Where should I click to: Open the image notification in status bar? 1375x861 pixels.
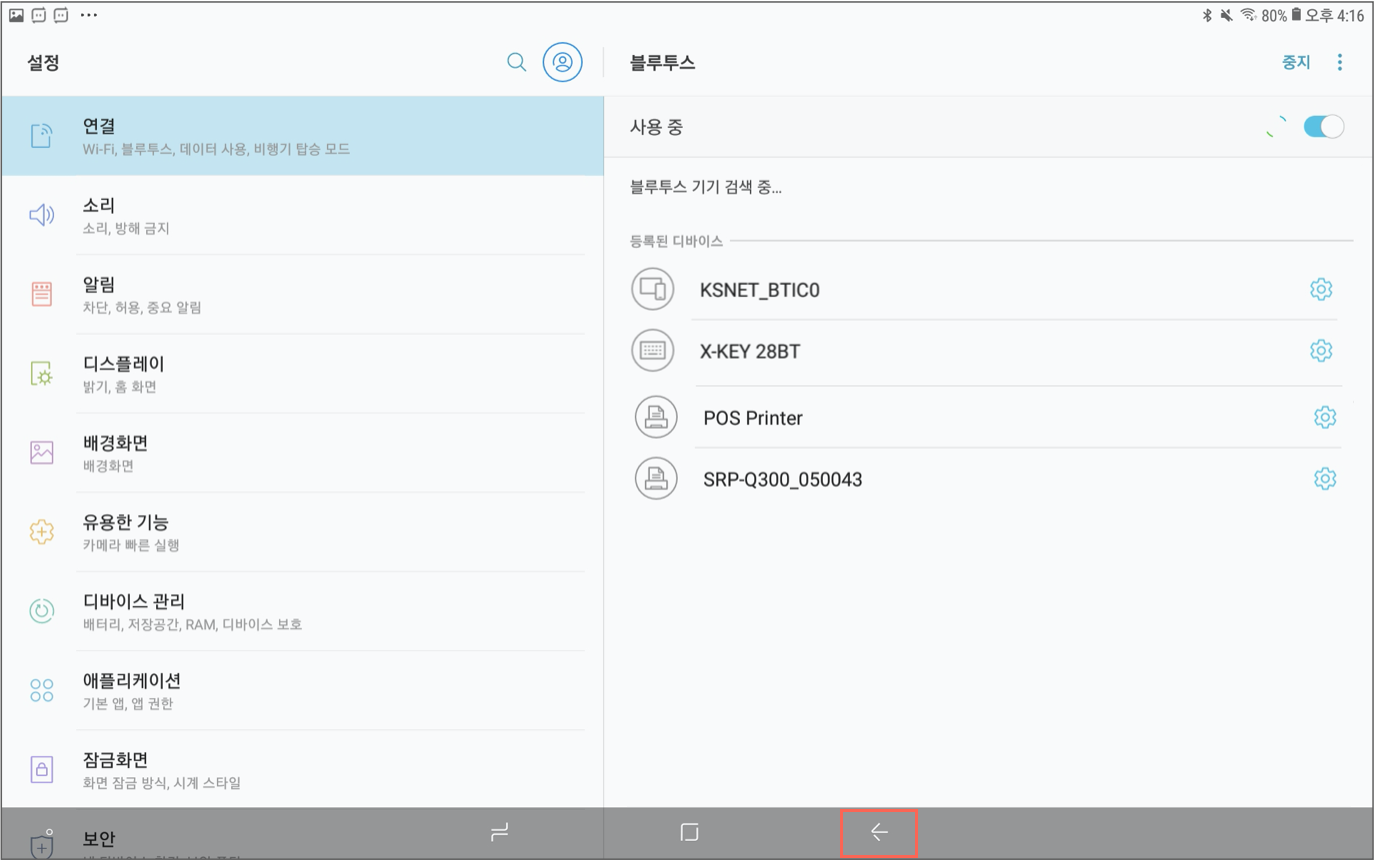tap(16, 15)
